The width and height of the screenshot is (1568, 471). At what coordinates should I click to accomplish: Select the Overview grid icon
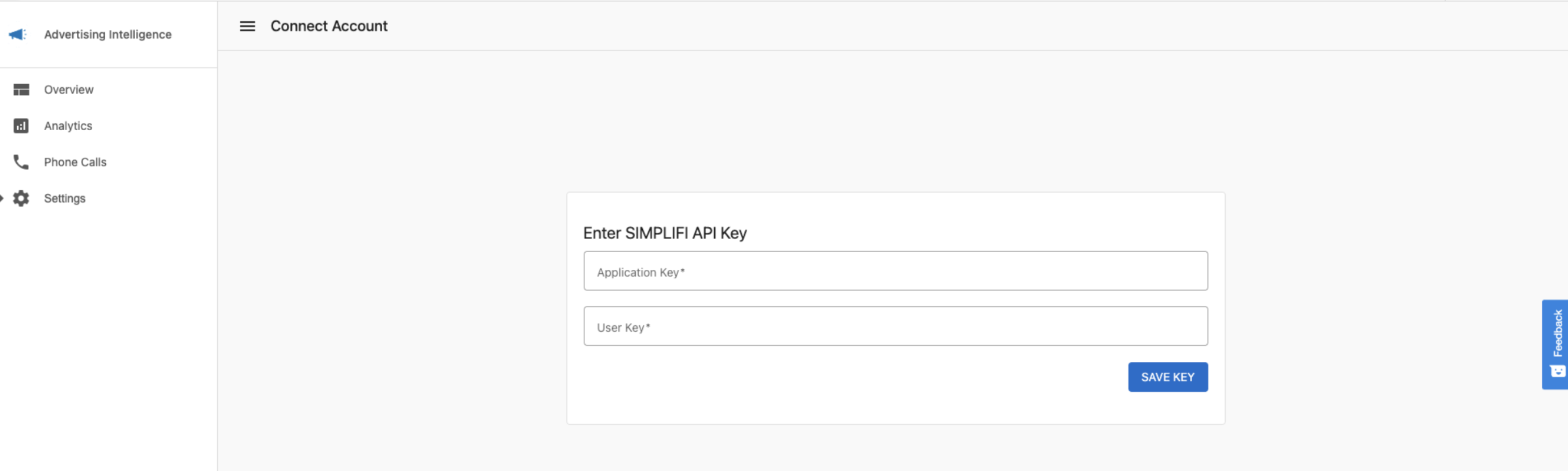(x=21, y=89)
